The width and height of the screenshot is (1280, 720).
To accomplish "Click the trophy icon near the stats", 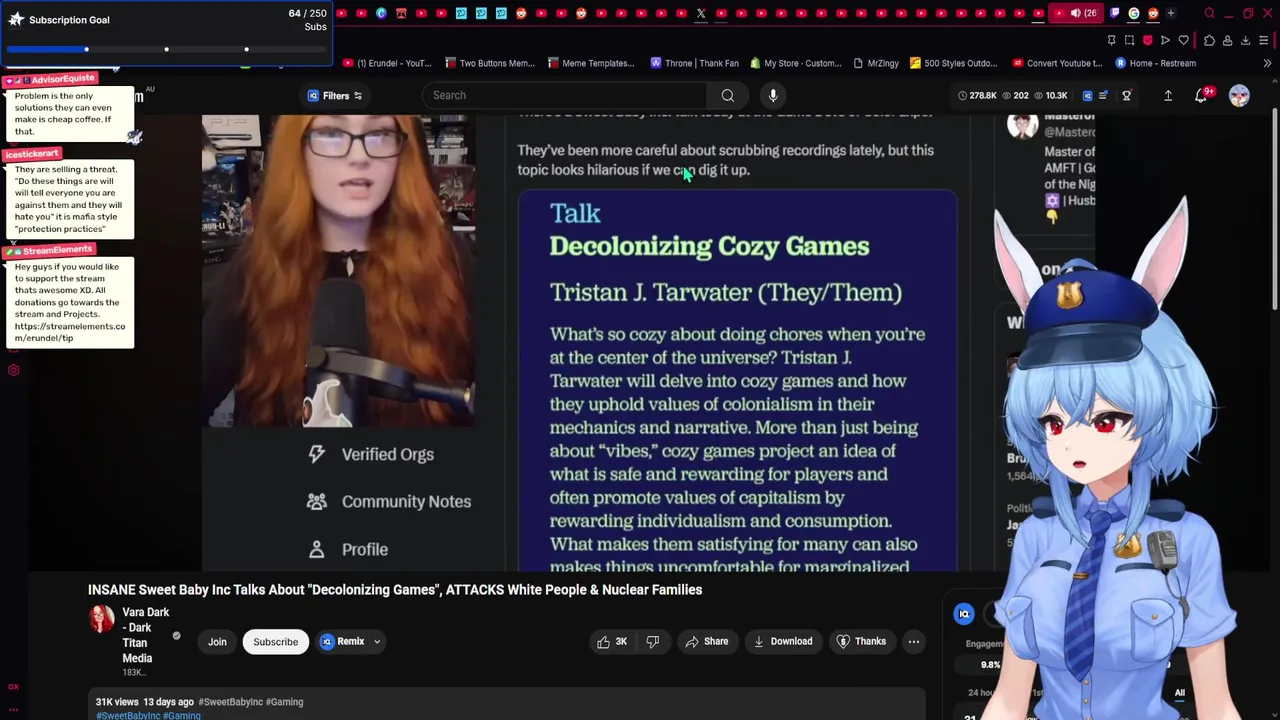I will pos(1126,95).
